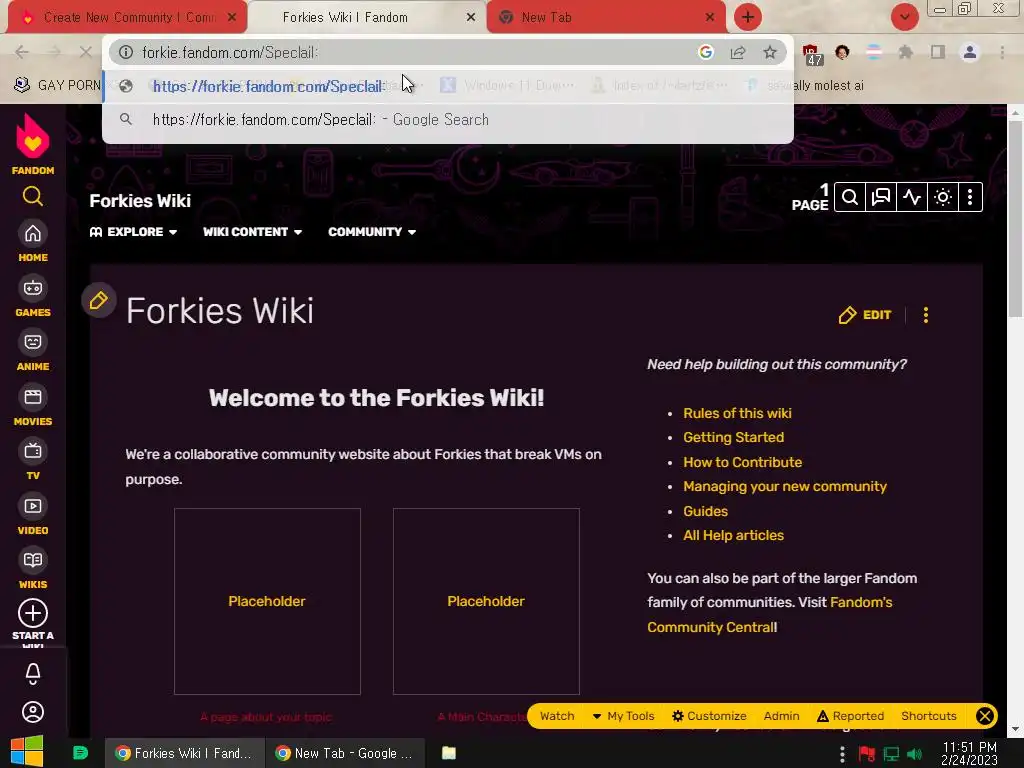
Task: Open user profile icon in sidebar
Action: click(x=33, y=712)
